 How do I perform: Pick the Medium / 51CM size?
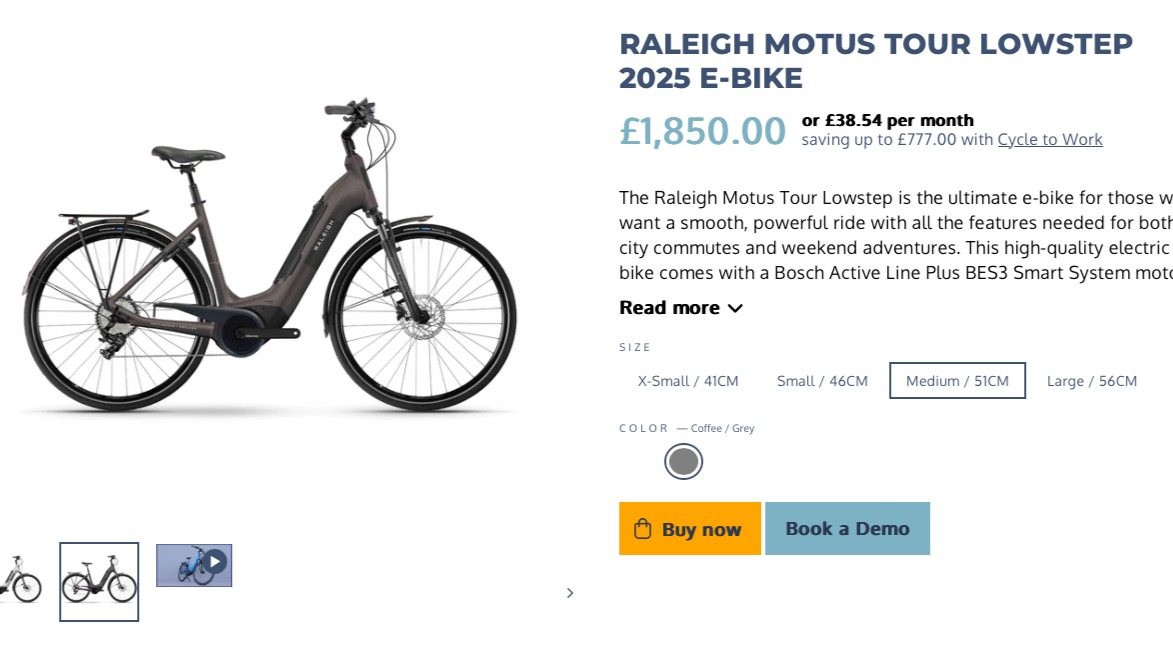(957, 381)
